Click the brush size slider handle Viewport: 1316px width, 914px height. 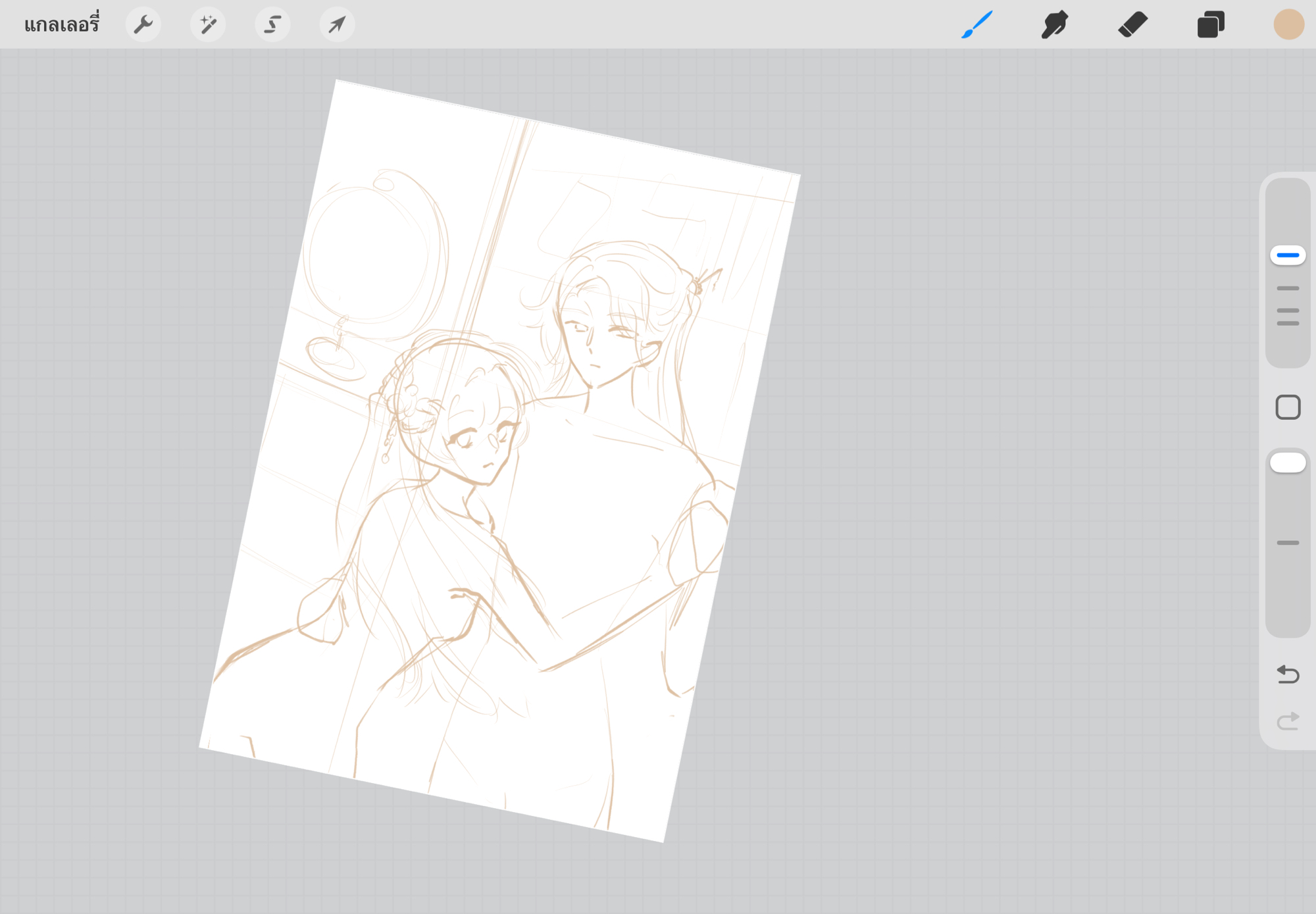click(x=1288, y=255)
